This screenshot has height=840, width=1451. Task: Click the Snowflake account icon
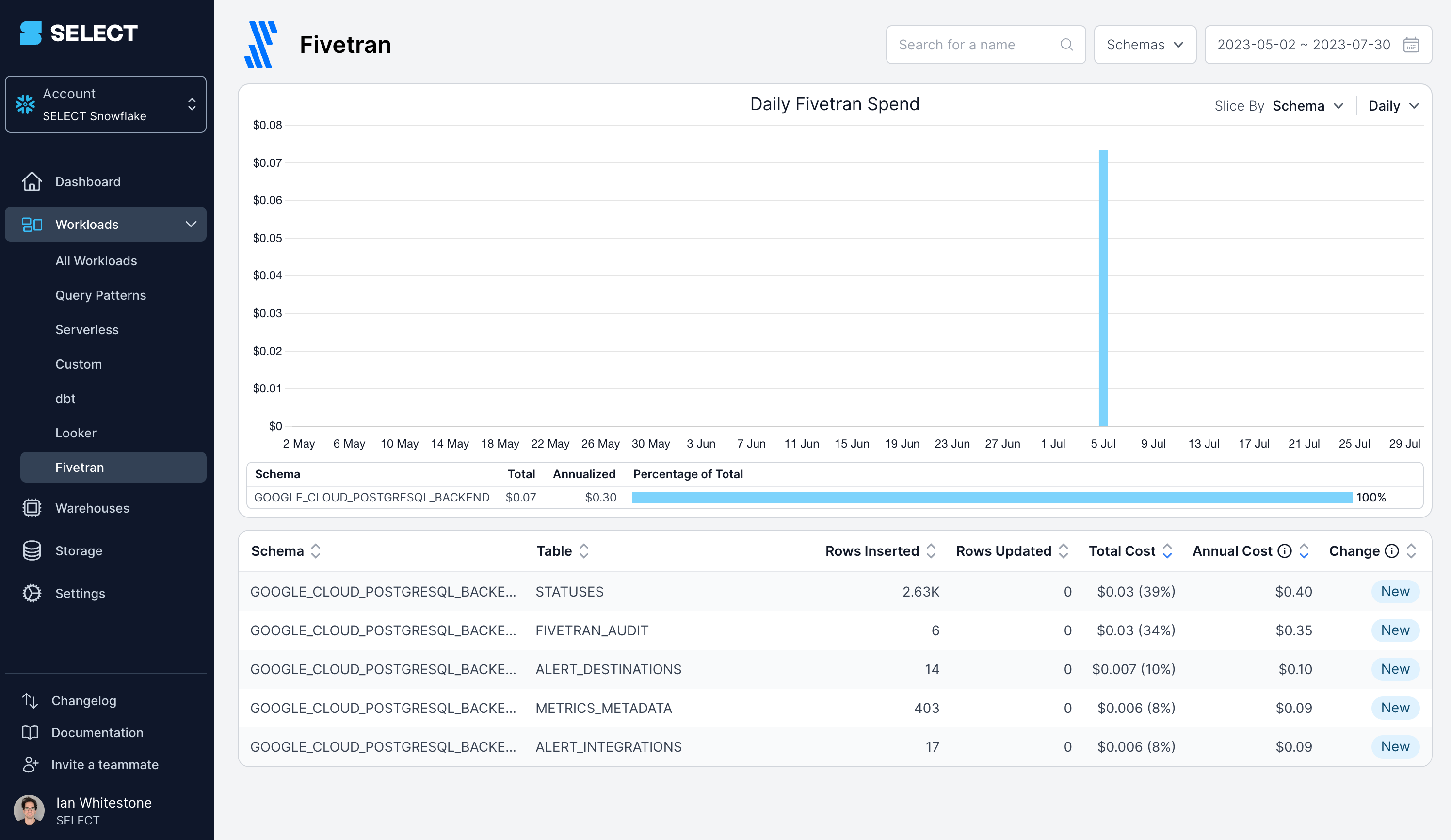tap(25, 104)
